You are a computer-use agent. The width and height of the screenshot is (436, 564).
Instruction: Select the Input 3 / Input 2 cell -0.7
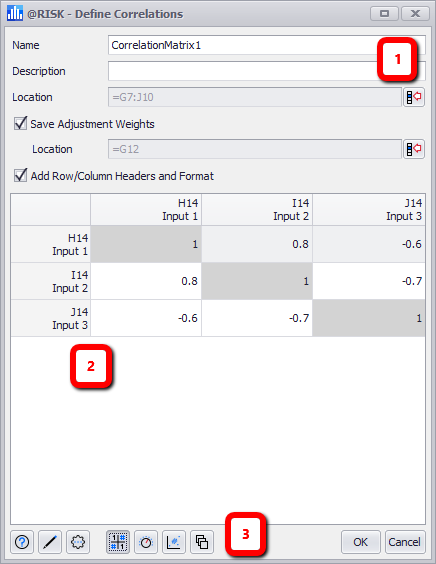point(257,318)
